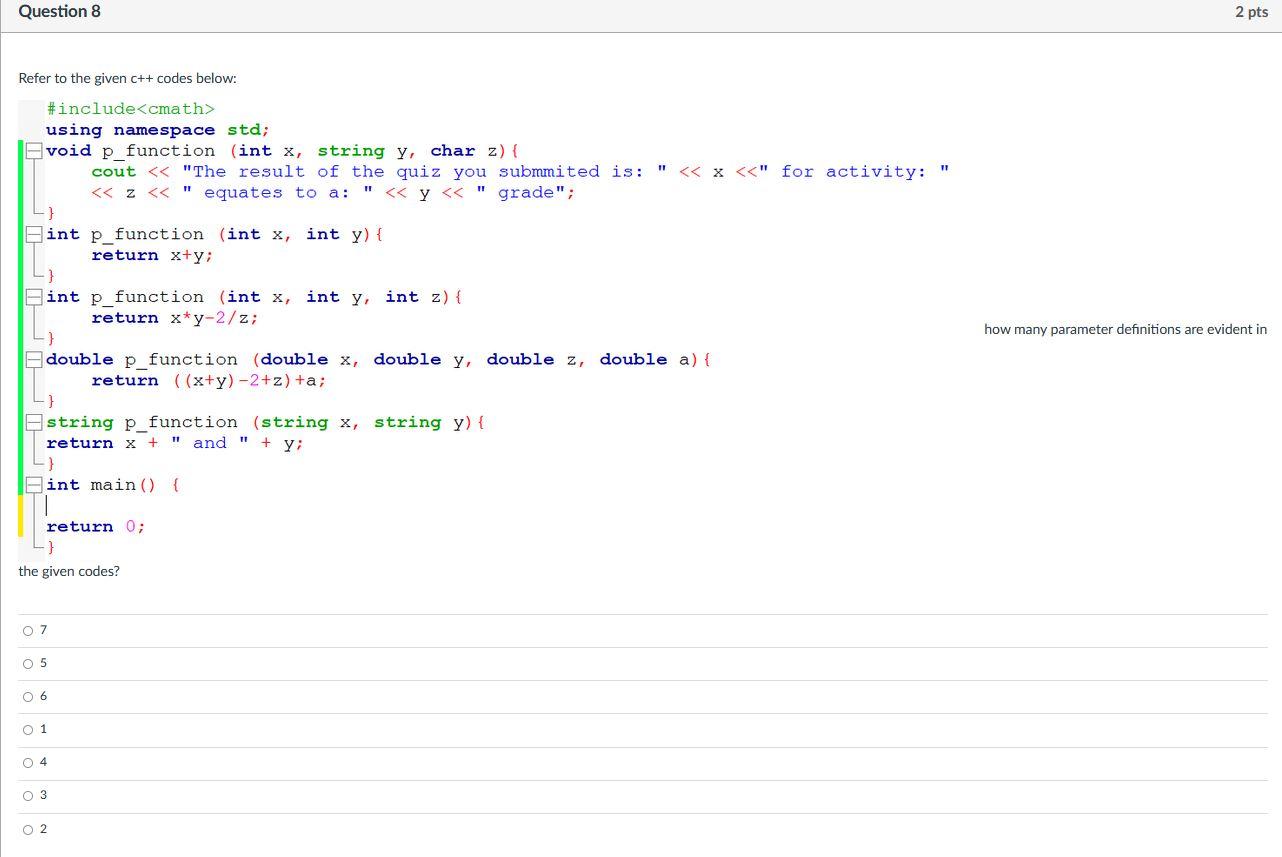
Task: Collapse the int main() block
Action: 35,485
